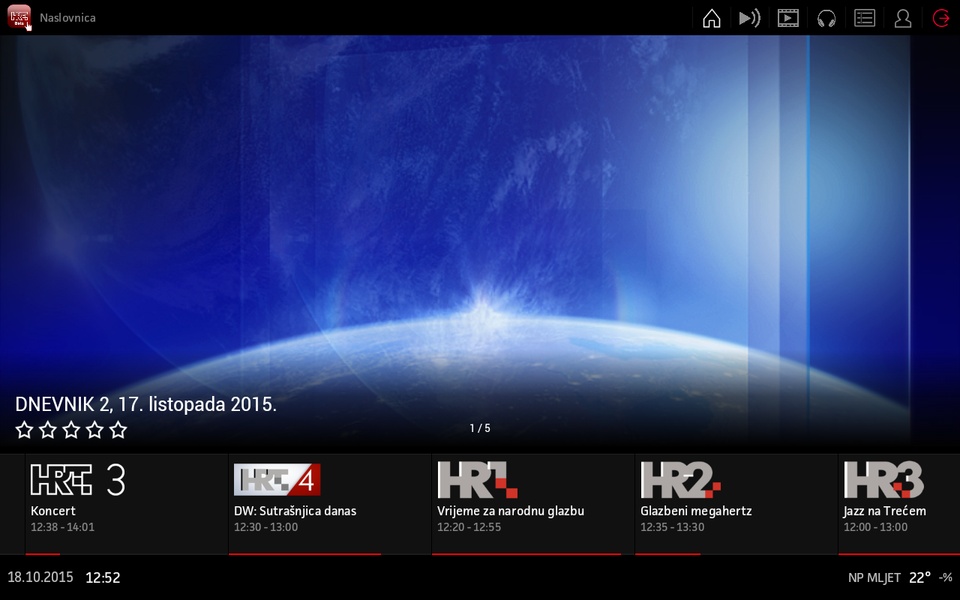Open the user profile icon
Screen dimensions: 960x600
pos(903,18)
